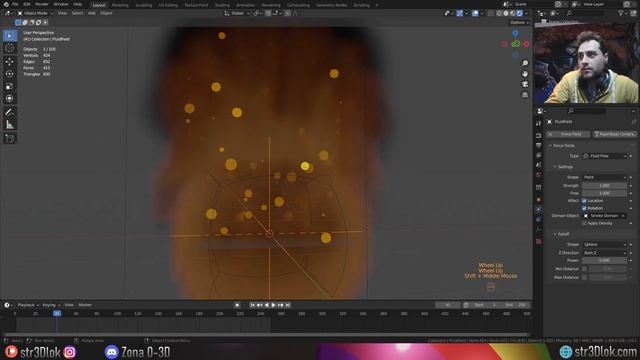640x360 pixels.
Task: Select the Measure tool
Action: pos(10,124)
